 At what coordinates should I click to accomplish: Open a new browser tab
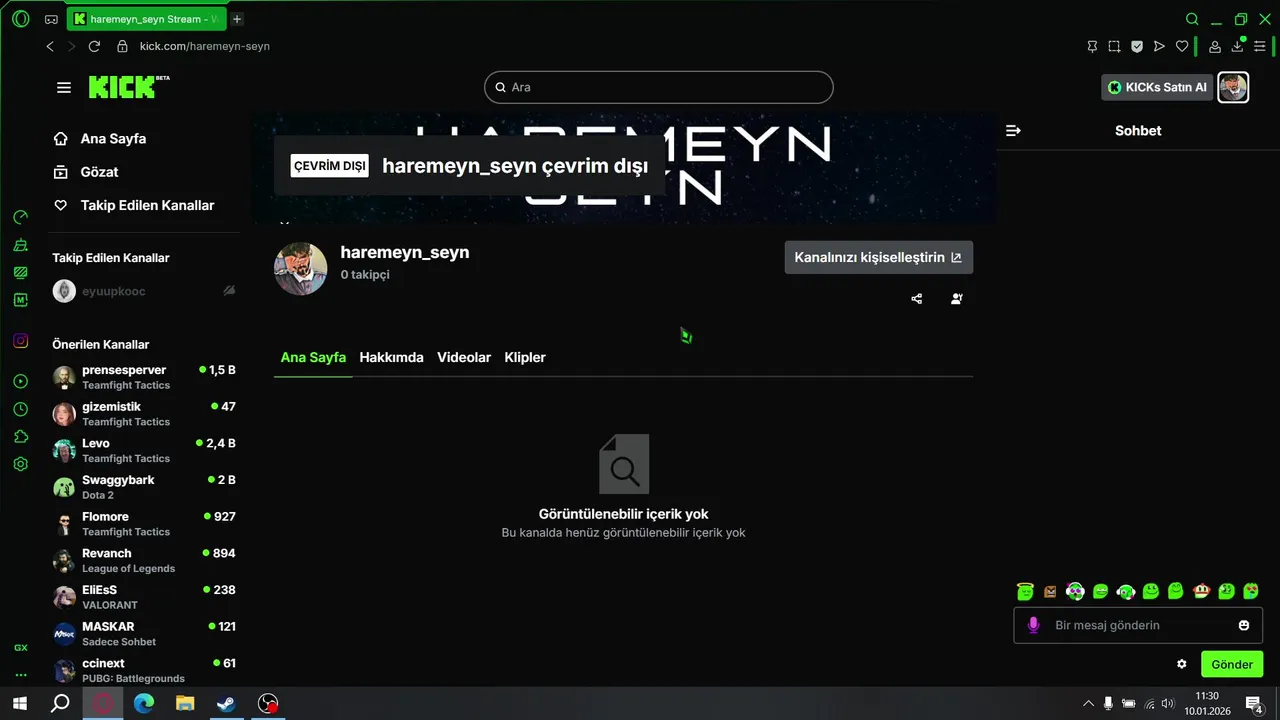click(x=237, y=19)
